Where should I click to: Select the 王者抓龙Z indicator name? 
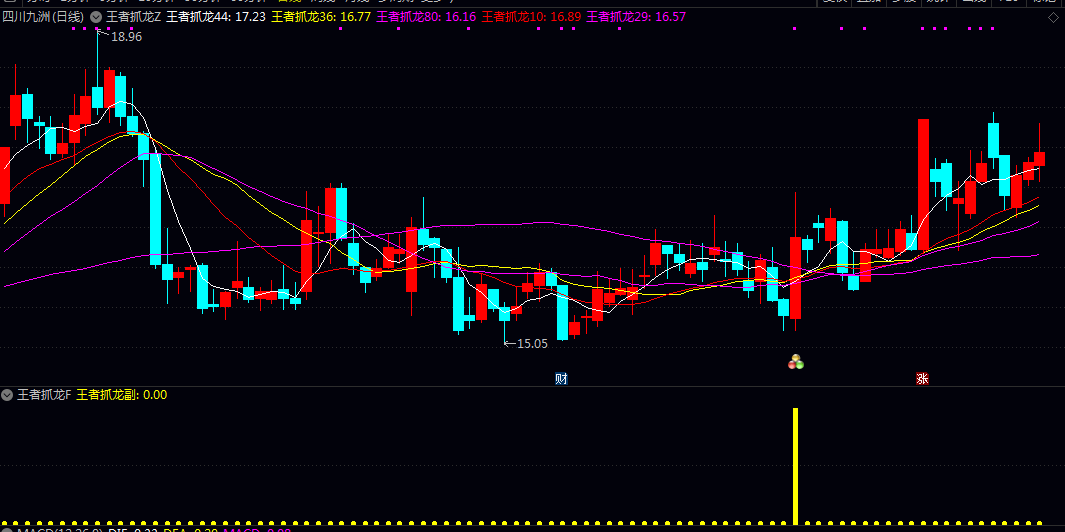coord(133,16)
